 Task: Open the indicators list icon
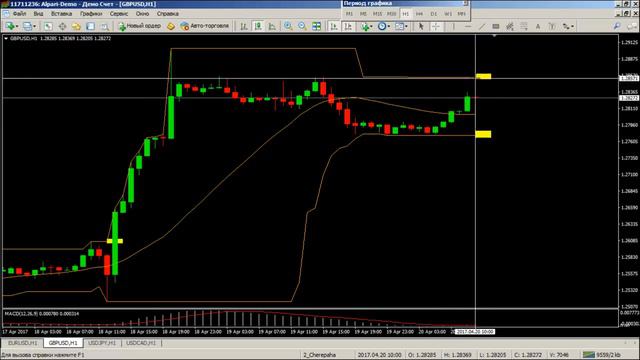point(364,26)
